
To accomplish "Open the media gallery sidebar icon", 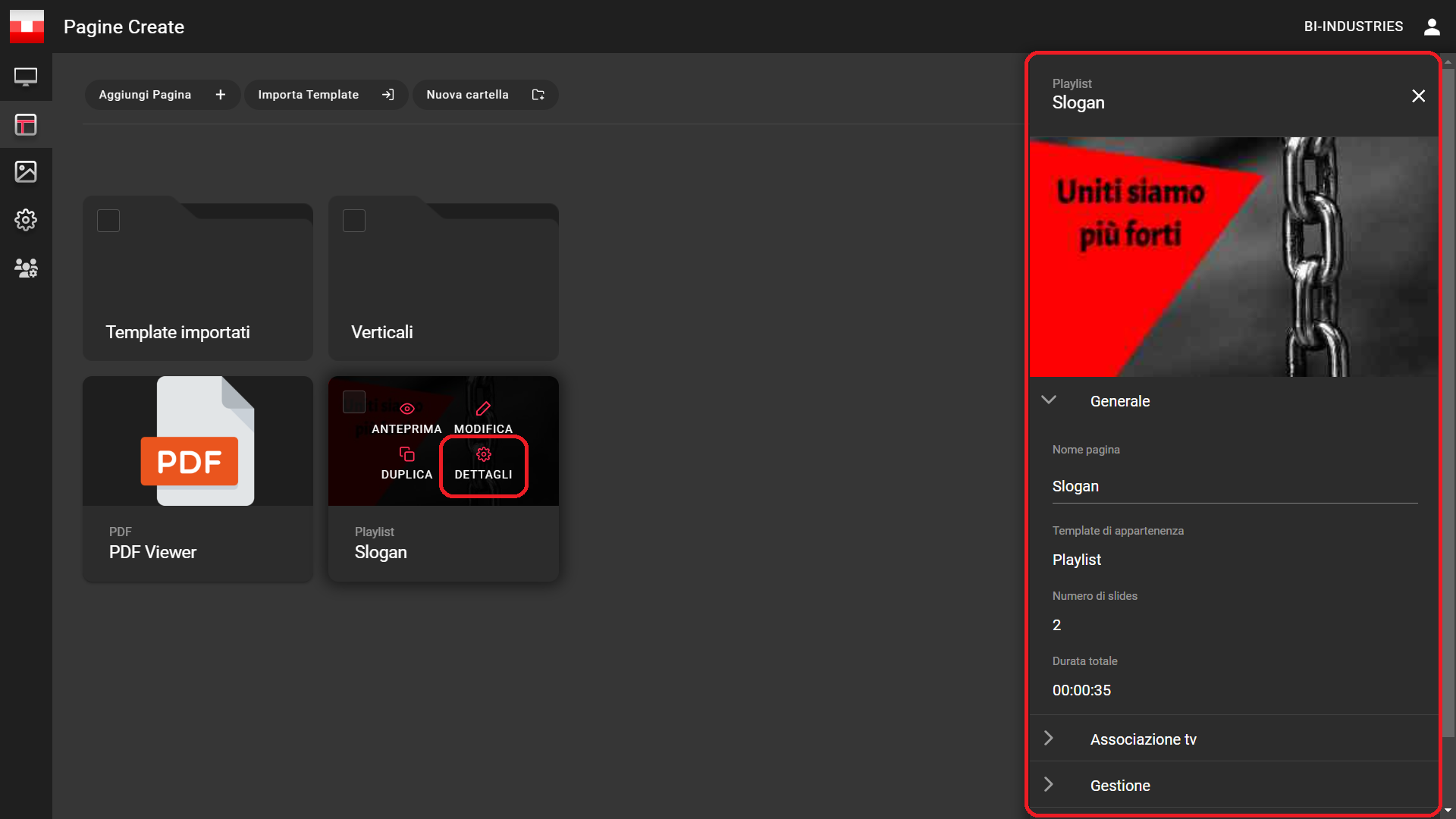I will pyautogui.click(x=26, y=171).
